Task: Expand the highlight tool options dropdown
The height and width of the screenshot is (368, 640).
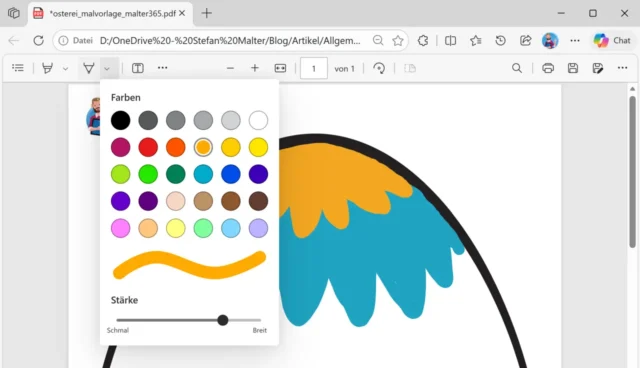Action: pos(65,69)
